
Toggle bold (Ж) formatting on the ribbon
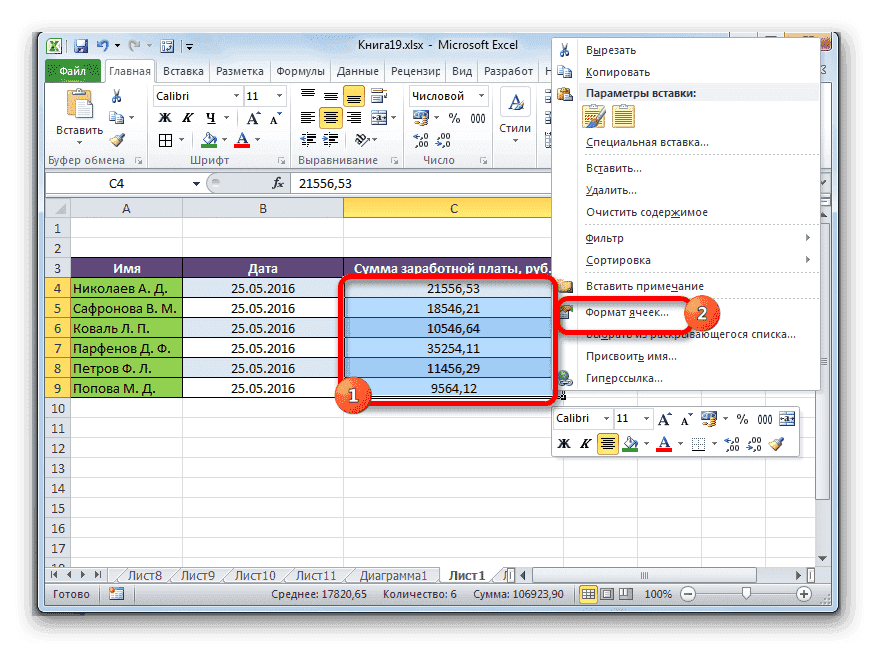pyautogui.click(x=165, y=117)
